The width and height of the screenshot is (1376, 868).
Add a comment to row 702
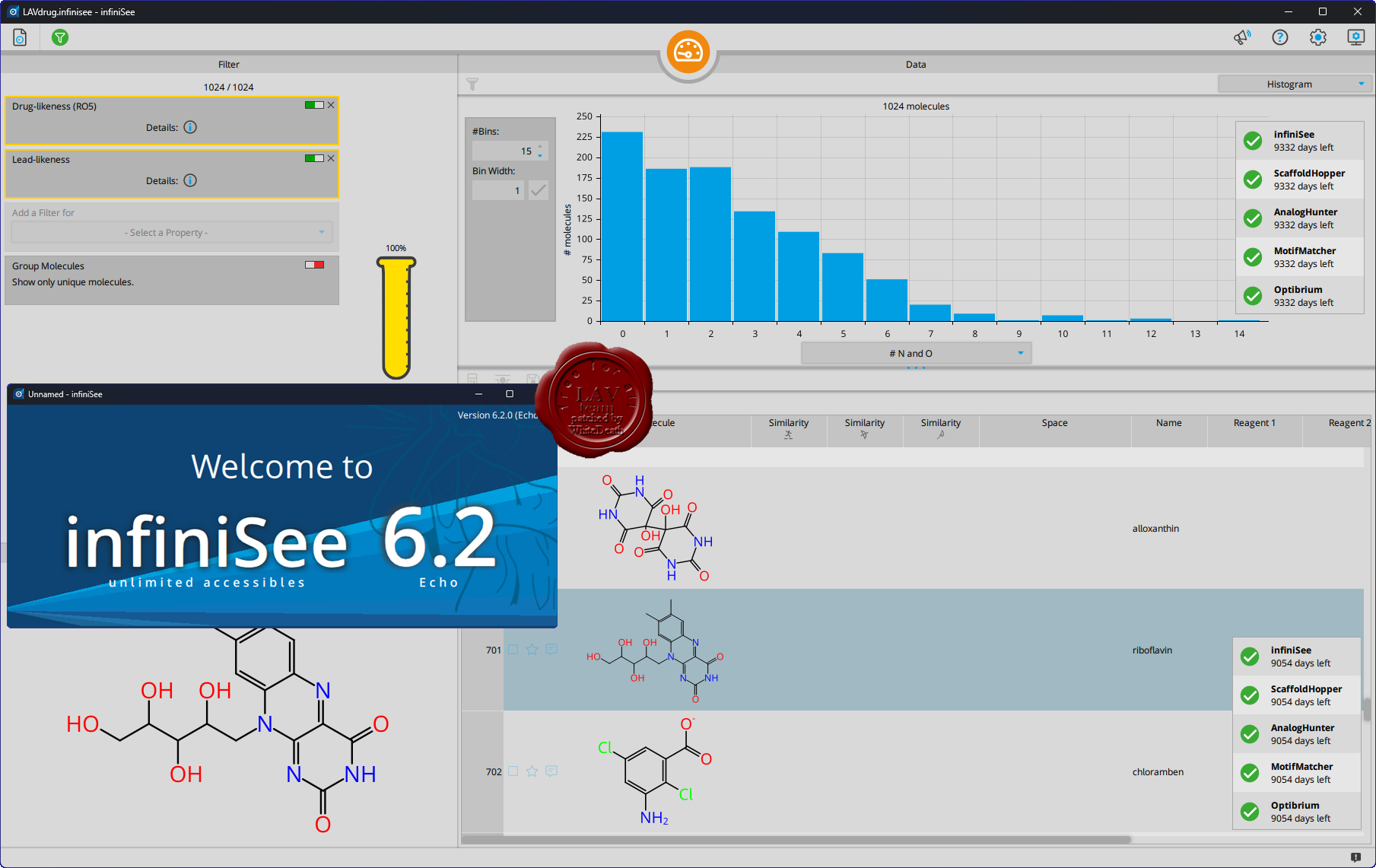[x=551, y=771]
